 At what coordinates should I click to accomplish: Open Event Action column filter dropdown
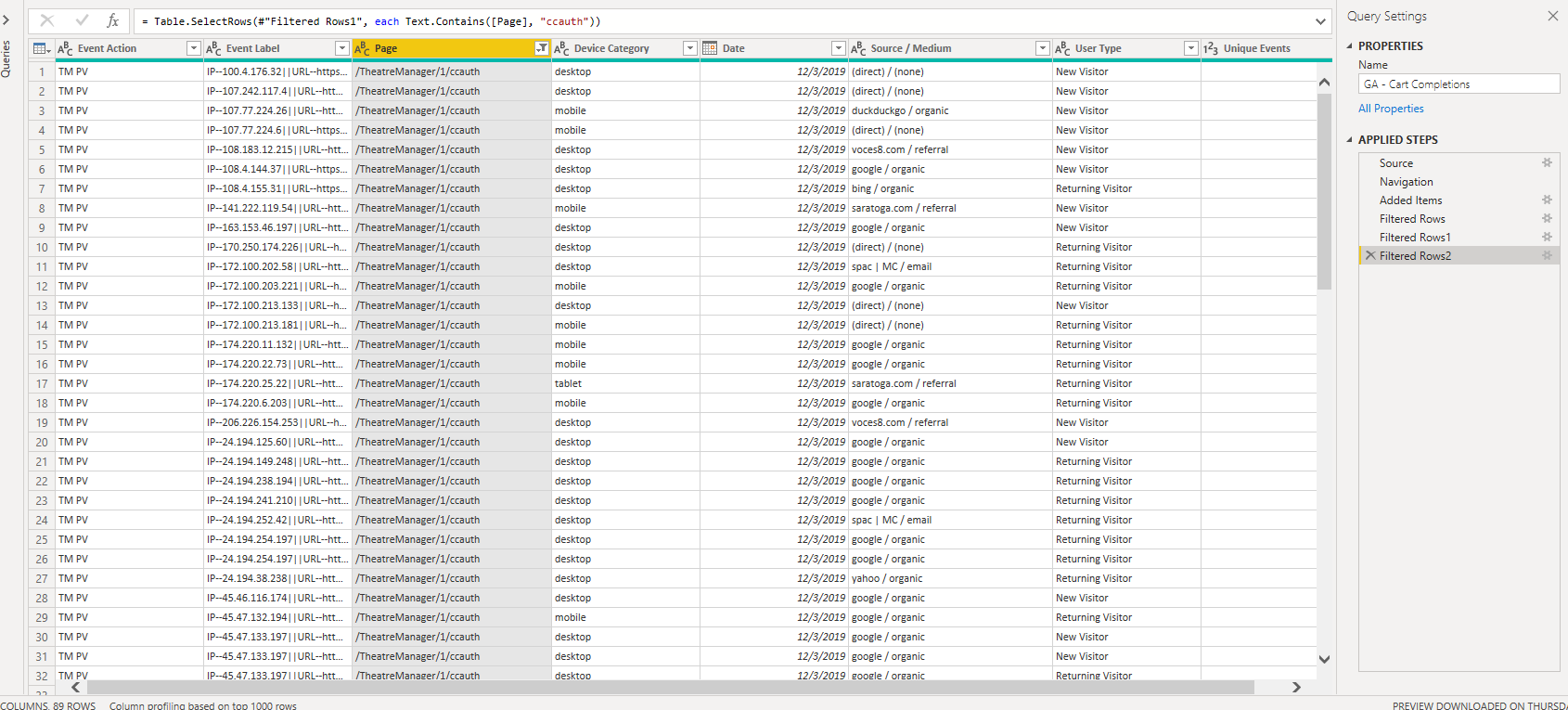(193, 48)
